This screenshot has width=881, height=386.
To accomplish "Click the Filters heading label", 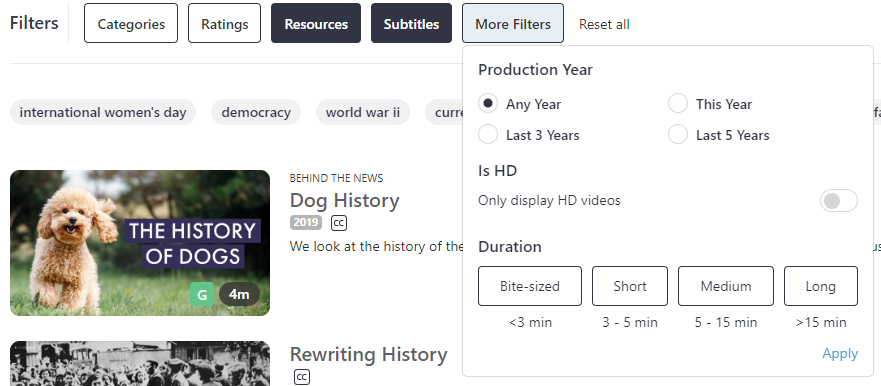I will point(34,23).
